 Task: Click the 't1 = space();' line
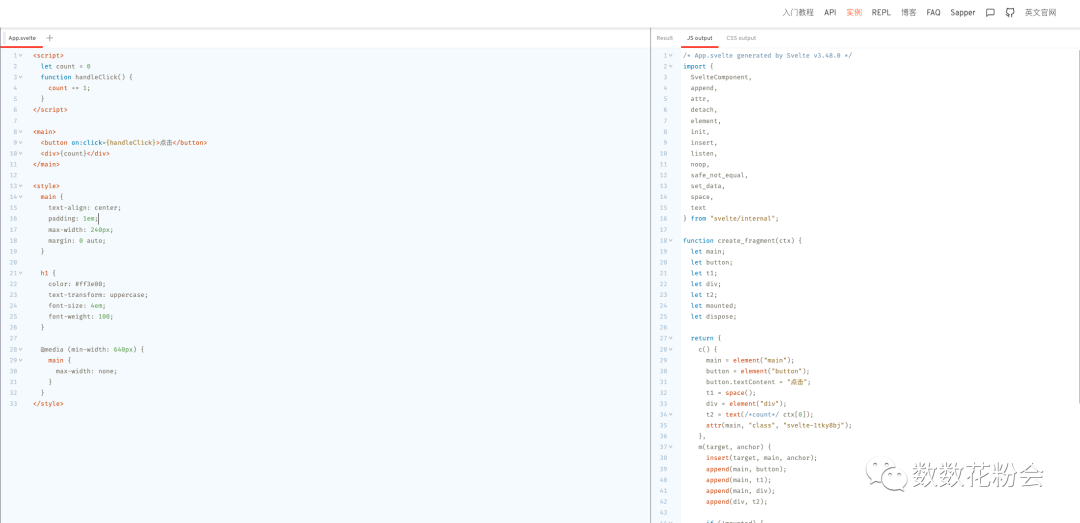pos(730,393)
